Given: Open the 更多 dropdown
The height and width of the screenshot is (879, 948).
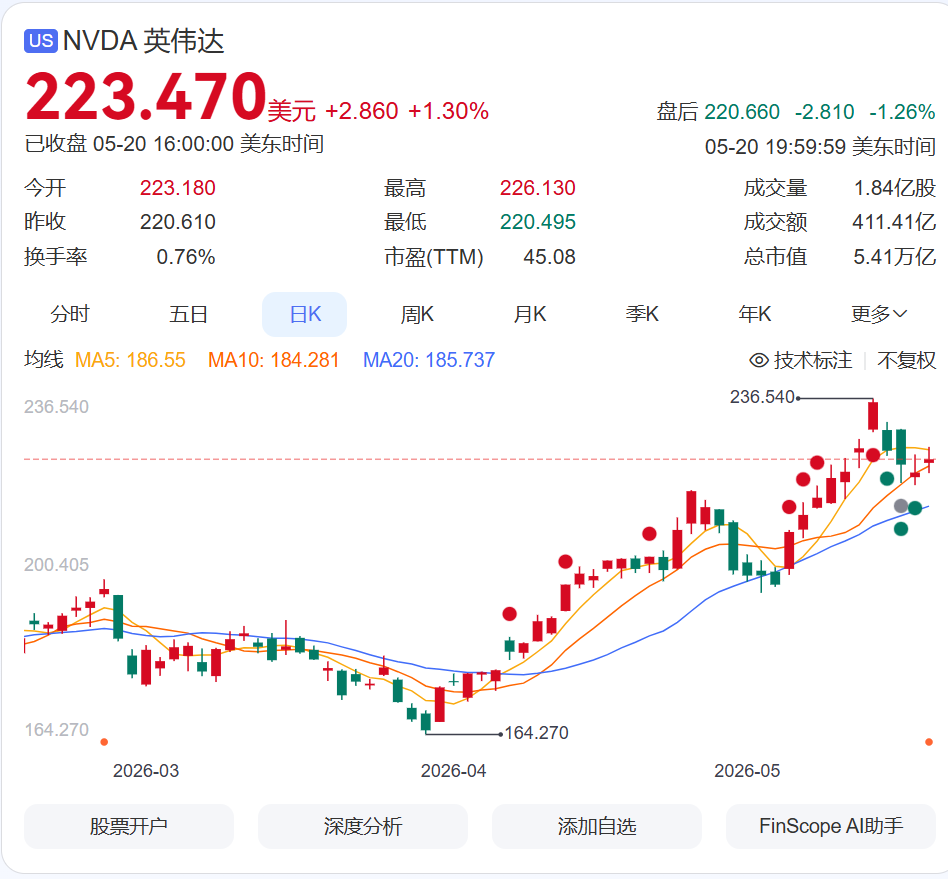Looking at the screenshot, I should pos(878,314).
